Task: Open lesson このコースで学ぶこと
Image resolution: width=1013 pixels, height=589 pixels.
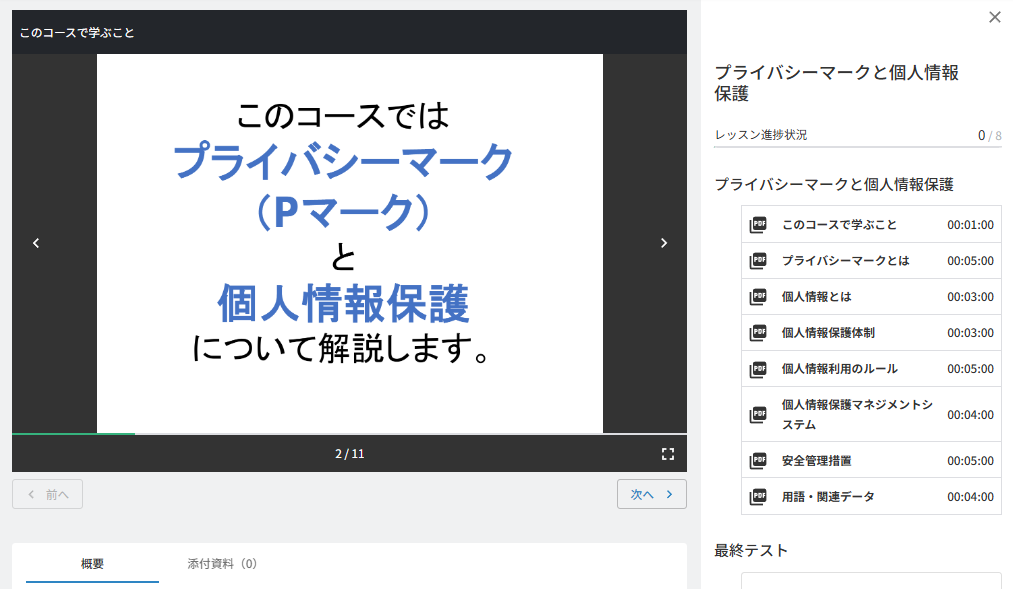Action: [x=872, y=225]
